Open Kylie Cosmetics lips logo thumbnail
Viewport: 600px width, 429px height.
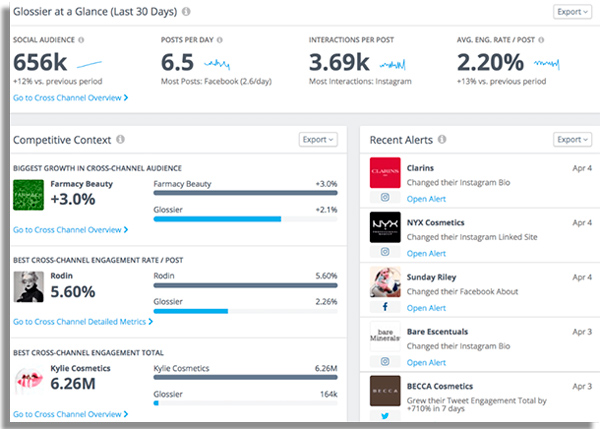point(29,379)
